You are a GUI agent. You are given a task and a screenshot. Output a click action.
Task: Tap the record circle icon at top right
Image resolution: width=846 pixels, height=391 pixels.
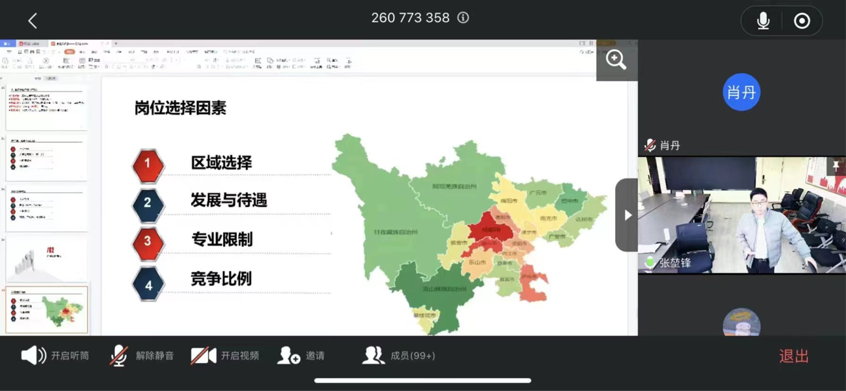click(802, 21)
